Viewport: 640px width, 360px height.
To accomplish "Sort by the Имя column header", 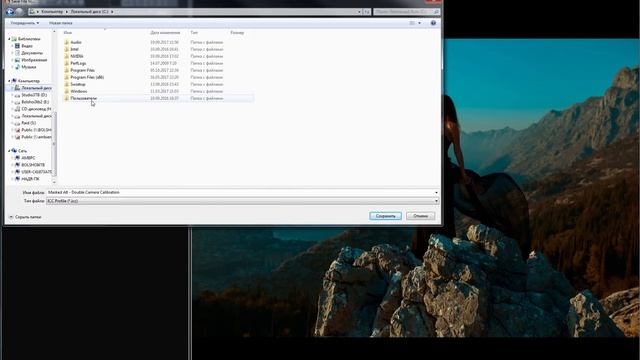I will pos(68,32).
